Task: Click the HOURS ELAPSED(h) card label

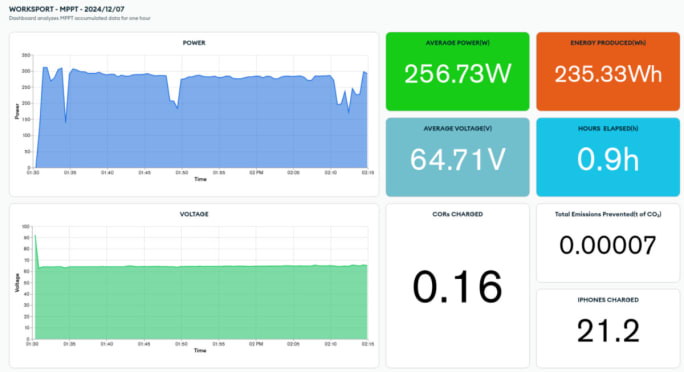Action: click(x=608, y=129)
